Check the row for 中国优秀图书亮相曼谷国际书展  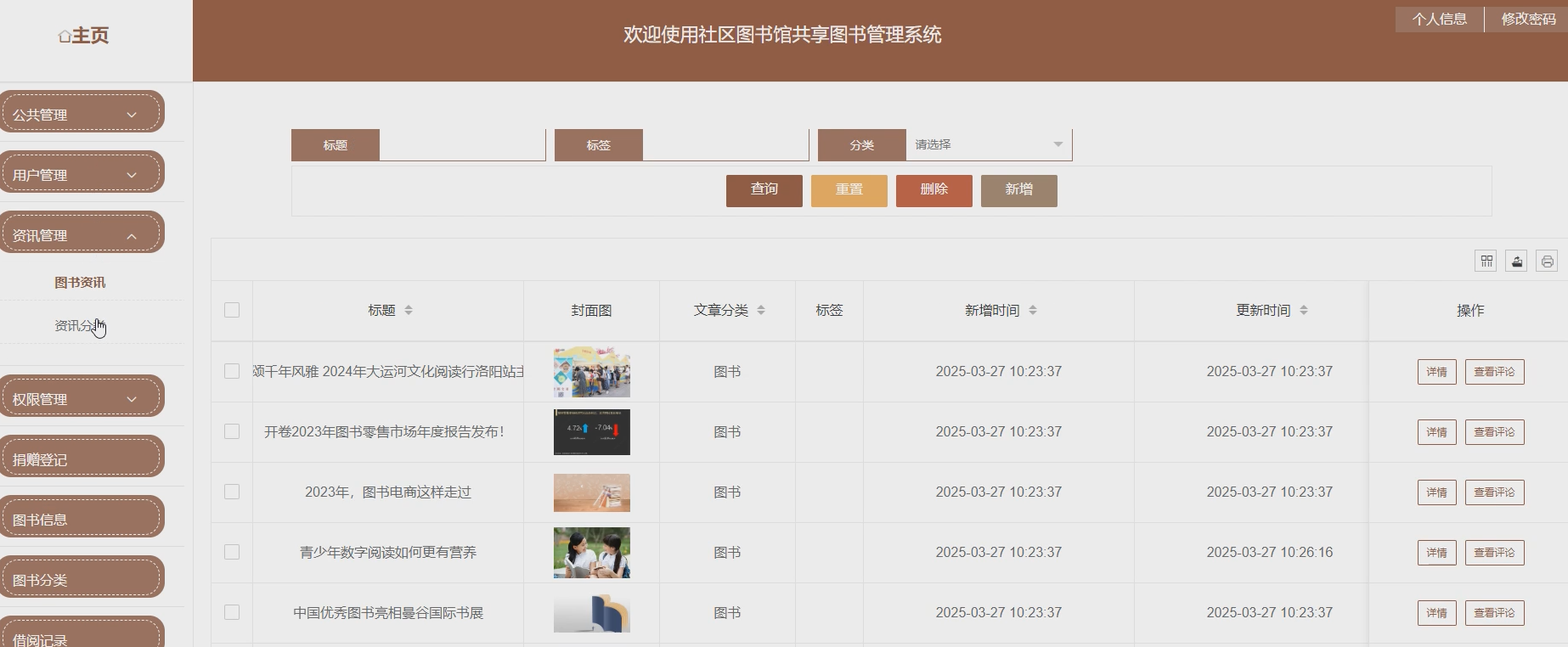pyautogui.click(x=232, y=612)
